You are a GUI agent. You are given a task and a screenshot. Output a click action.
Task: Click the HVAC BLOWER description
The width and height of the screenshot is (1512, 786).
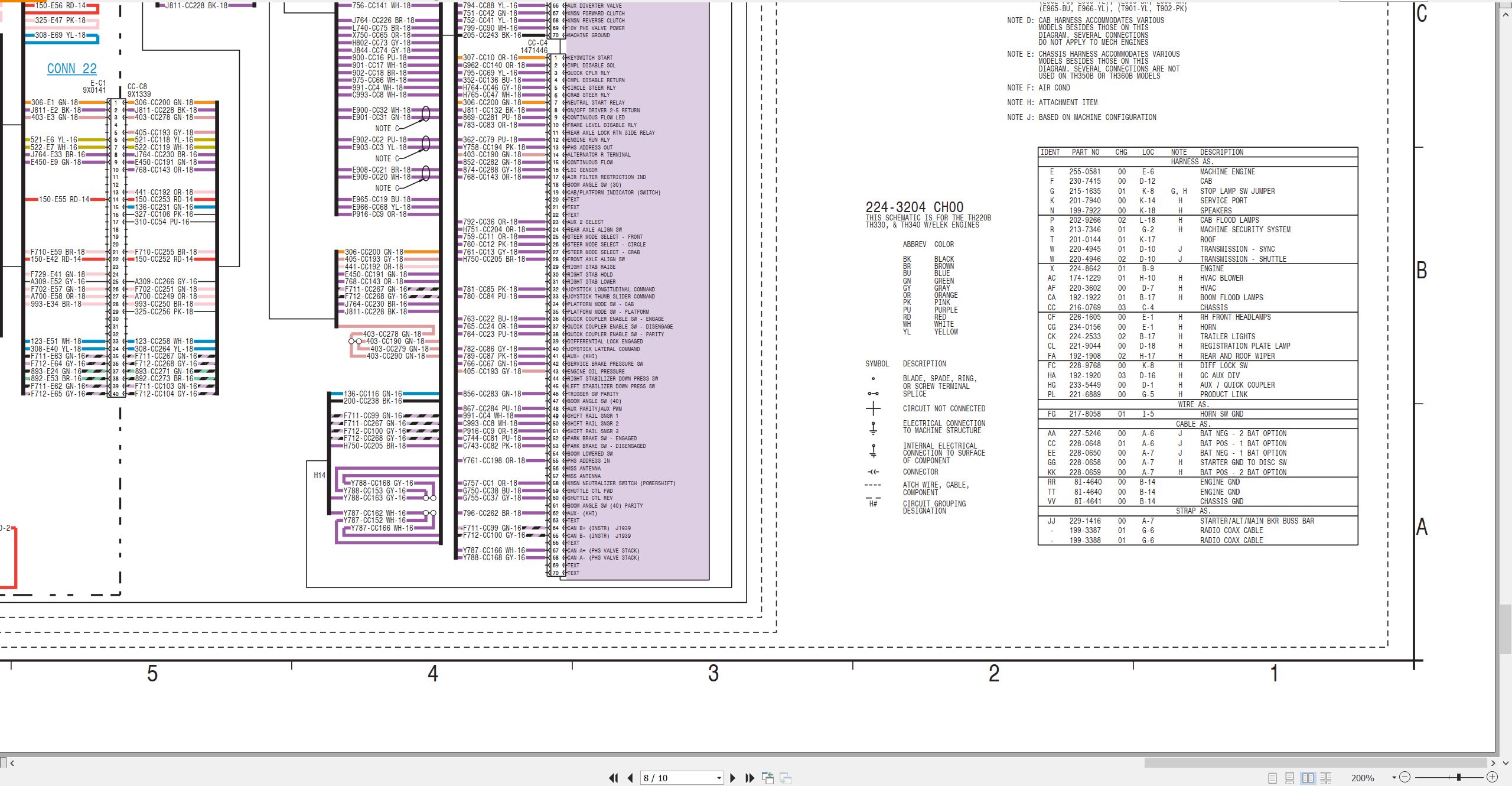click(x=1221, y=278)
